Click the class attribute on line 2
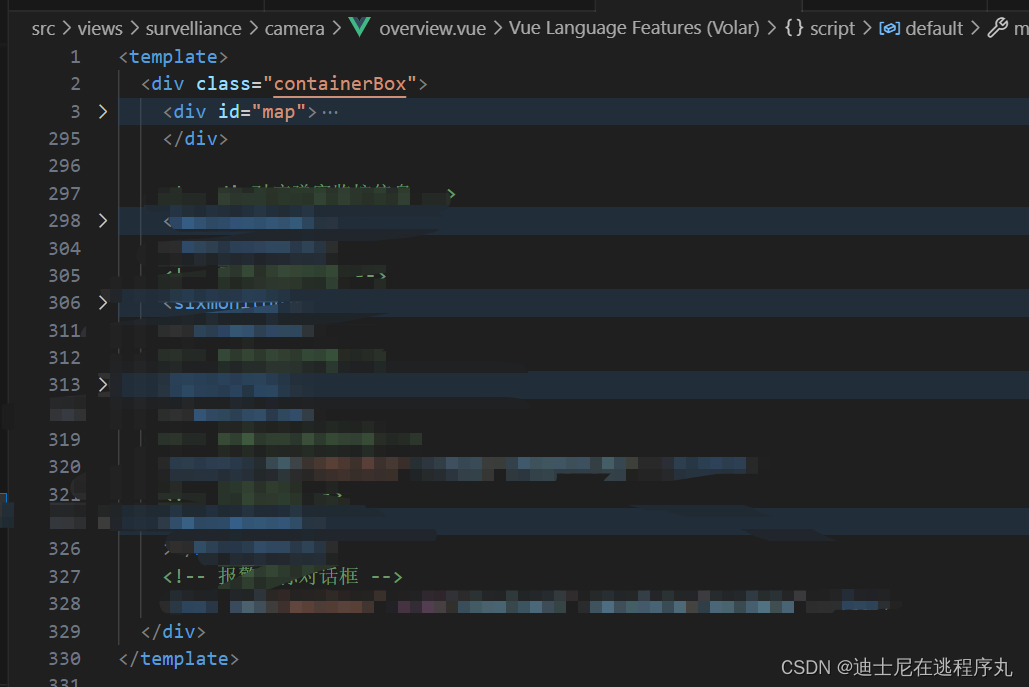Screen dimensions: 1029x687 (x=223, y=84)
